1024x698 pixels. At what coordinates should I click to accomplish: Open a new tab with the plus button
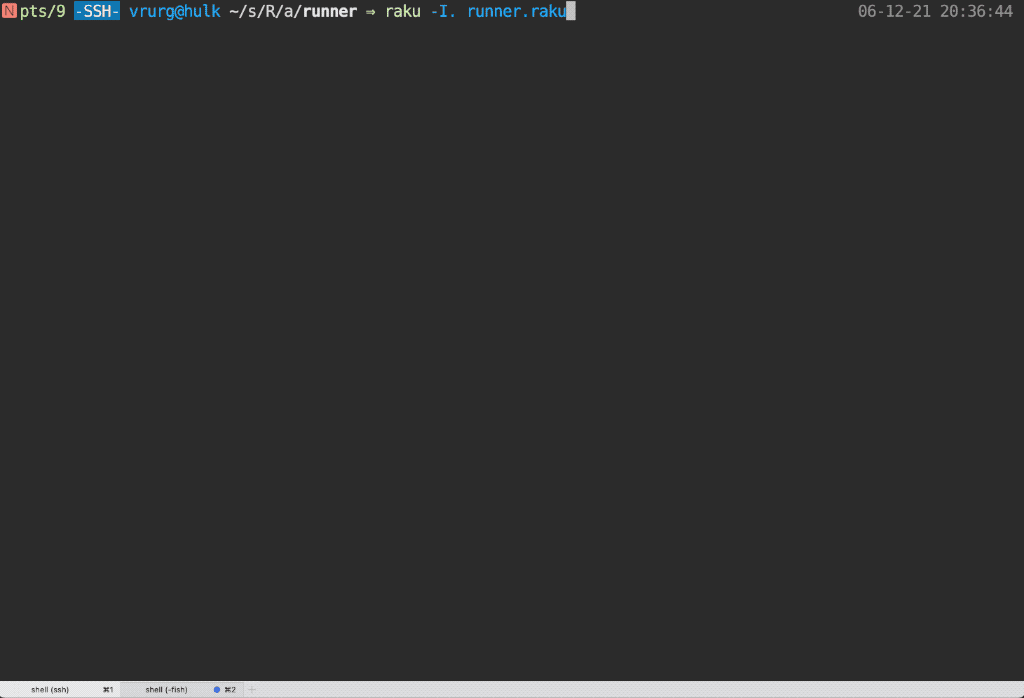click(252, 689)
